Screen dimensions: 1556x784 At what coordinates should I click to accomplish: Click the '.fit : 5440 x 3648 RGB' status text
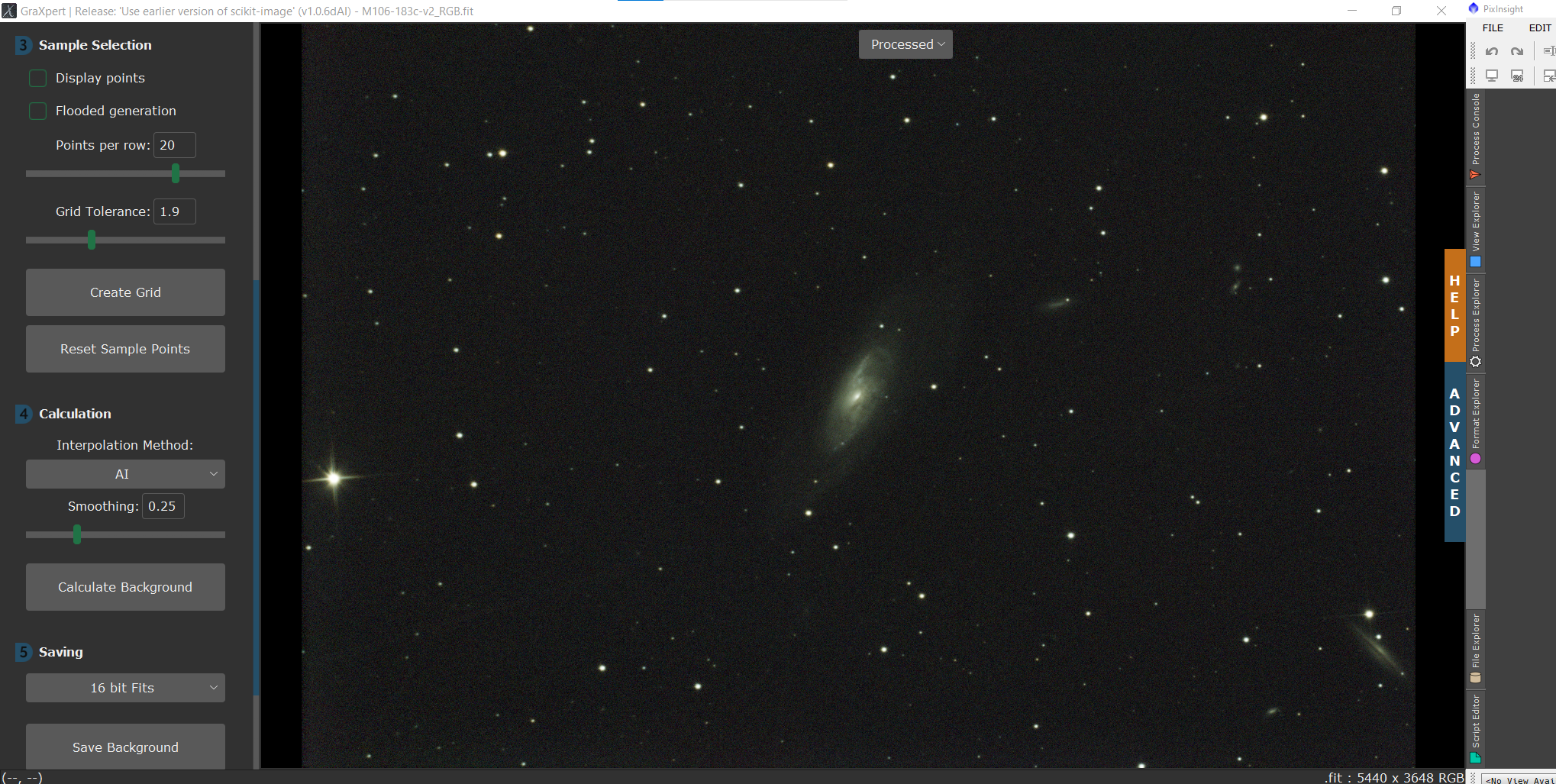(x=1394, y=777)
